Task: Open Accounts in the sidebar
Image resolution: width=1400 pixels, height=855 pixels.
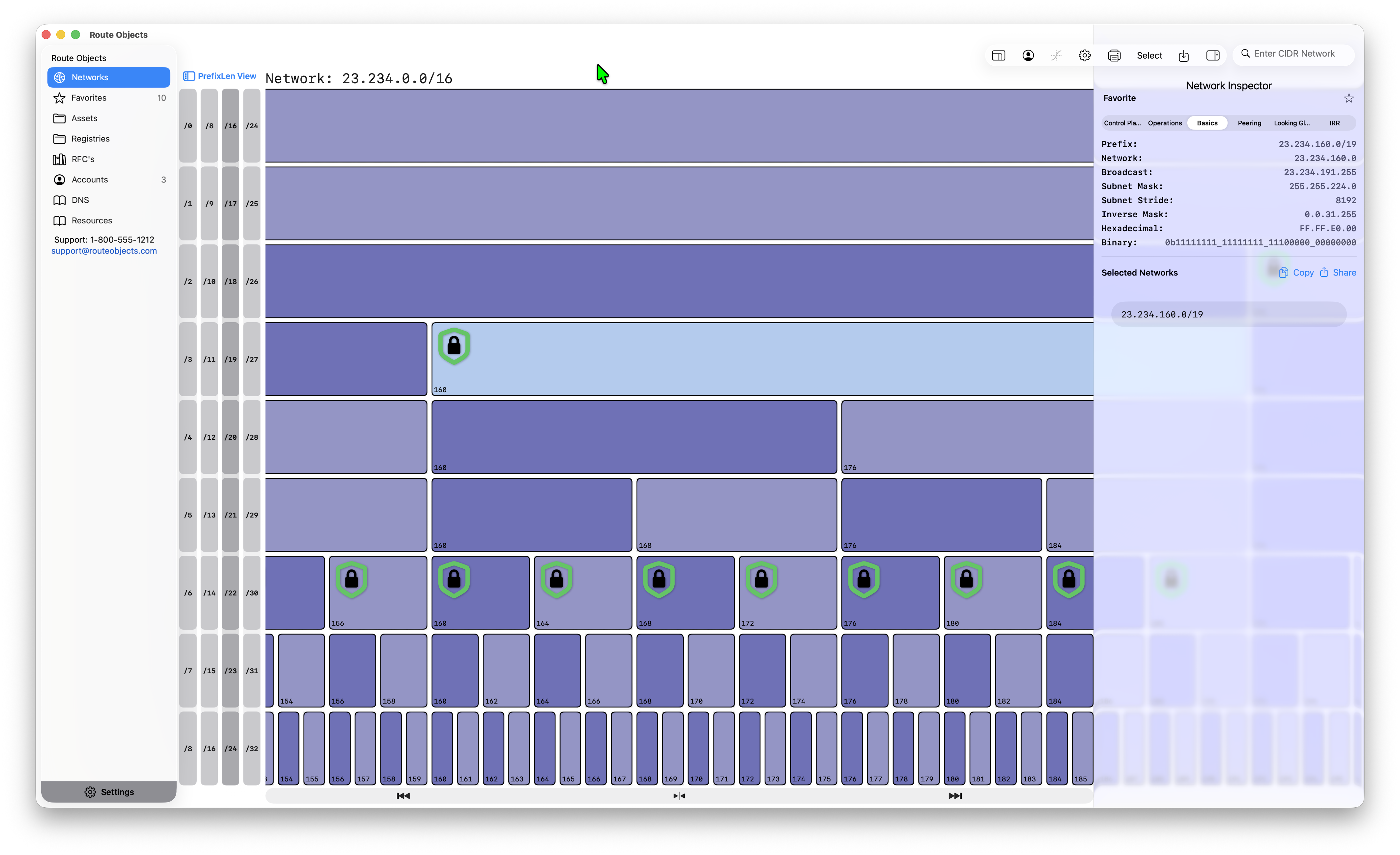Action: tap(108, 180)
